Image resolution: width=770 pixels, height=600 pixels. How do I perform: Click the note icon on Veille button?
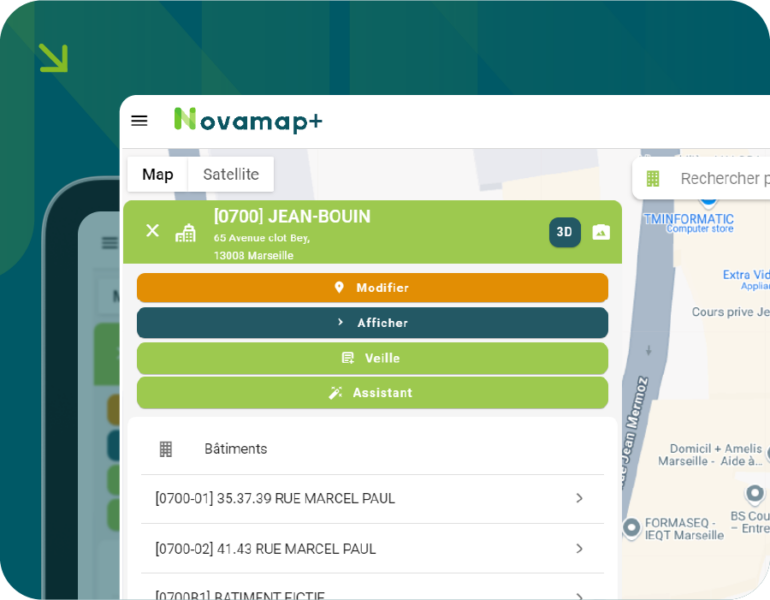pyautogui.click(x=348, y=358)
